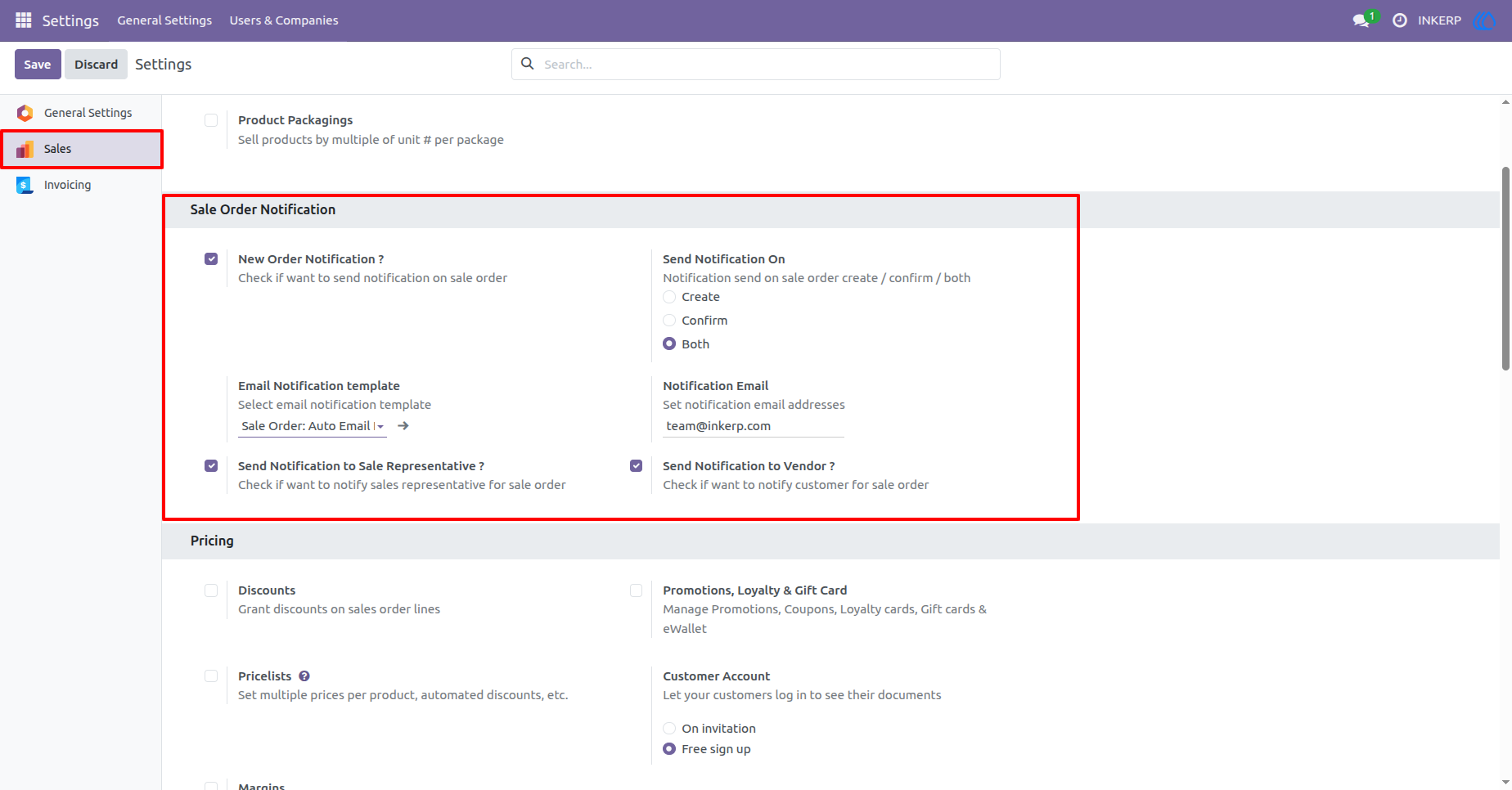Click the INKERP user avatar icon
The height and width of the screenshot is (790, 1512).
click(1484, 20)
